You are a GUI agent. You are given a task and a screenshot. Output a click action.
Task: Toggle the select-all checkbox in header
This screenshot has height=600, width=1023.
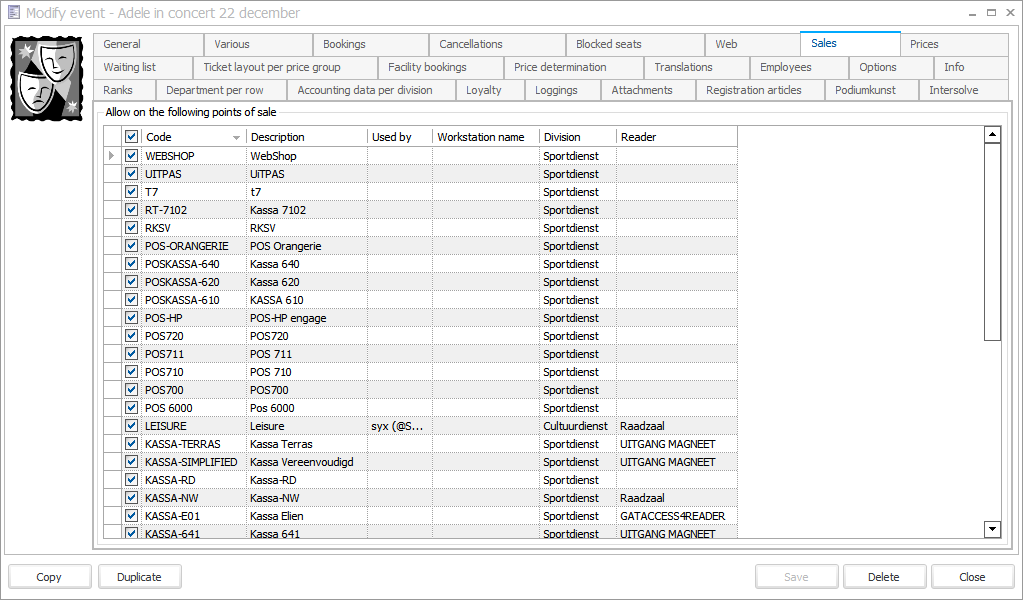(131, 137)
